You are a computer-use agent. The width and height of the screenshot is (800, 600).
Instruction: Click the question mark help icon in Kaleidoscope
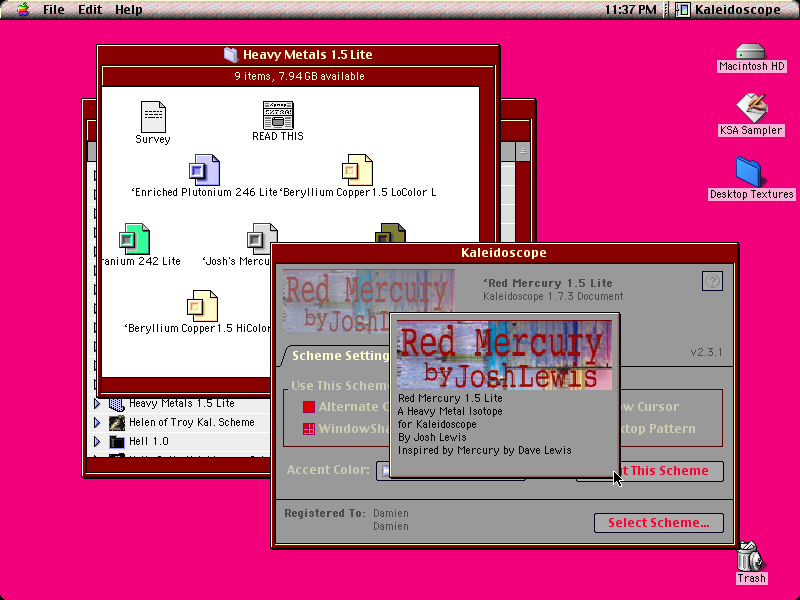pyautogui.click(x=712, y=281)
